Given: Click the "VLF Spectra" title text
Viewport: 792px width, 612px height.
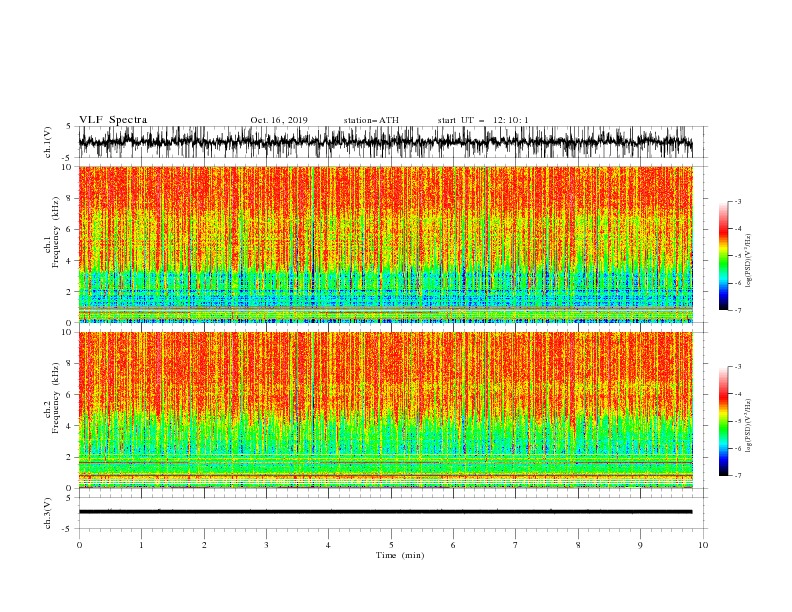Looking at the screenshot, I should 113,120.
